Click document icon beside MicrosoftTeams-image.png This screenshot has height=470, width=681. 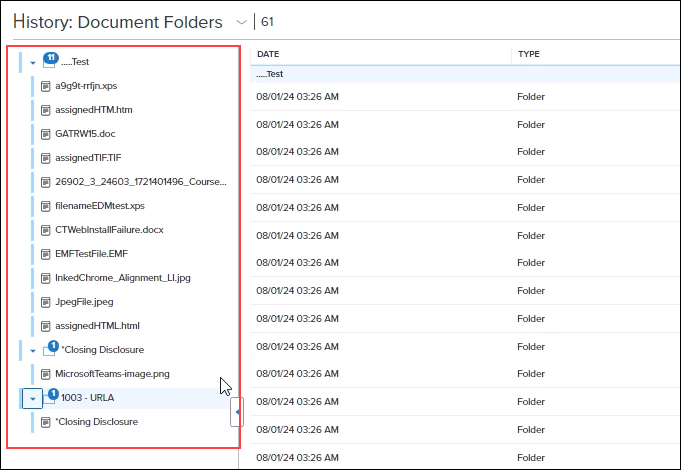click(46, 374)
